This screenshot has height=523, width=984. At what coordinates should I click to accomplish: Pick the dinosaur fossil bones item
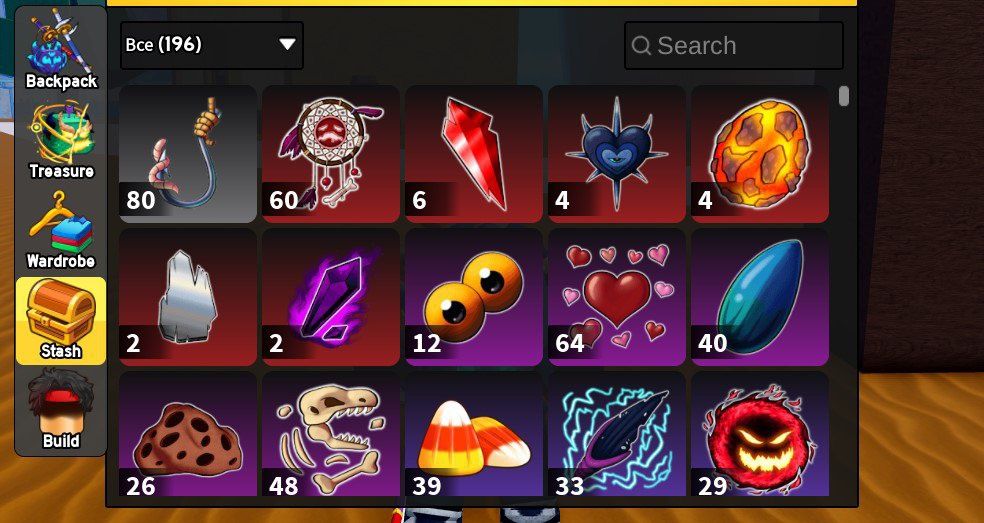coord(331,434)
